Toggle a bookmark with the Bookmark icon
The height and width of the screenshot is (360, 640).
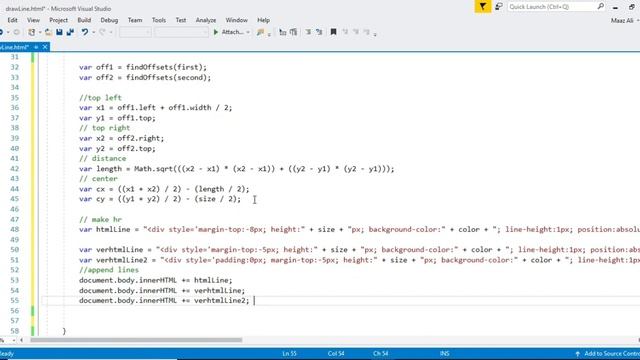(333, 32)
